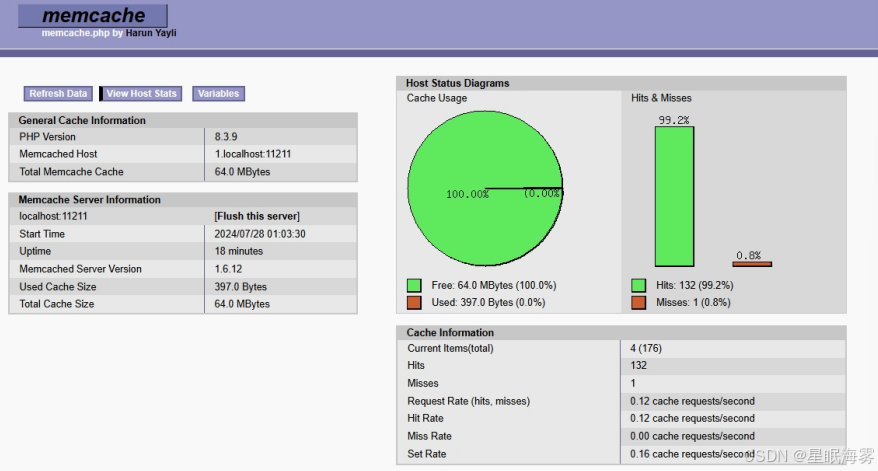The image size is (878, 471).
Task: Click the Hits: 132 (99.2%) legend text
Action: point(695,286)
